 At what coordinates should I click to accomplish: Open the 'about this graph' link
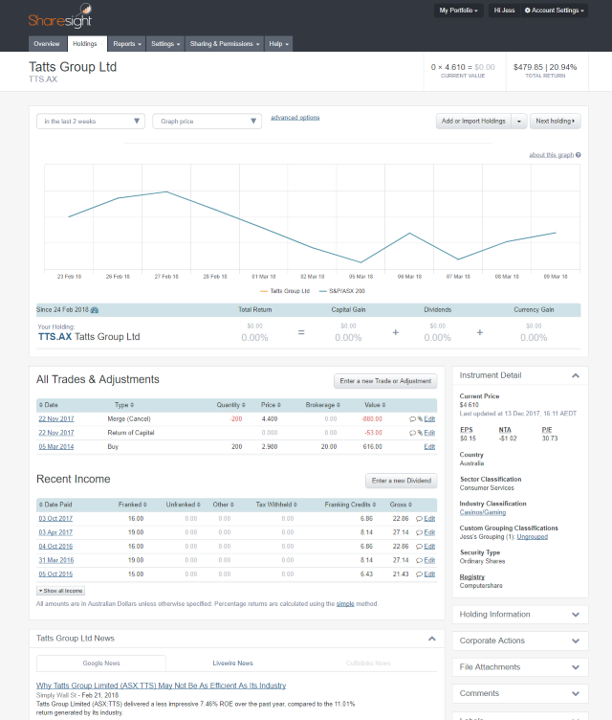click(551, 155)
